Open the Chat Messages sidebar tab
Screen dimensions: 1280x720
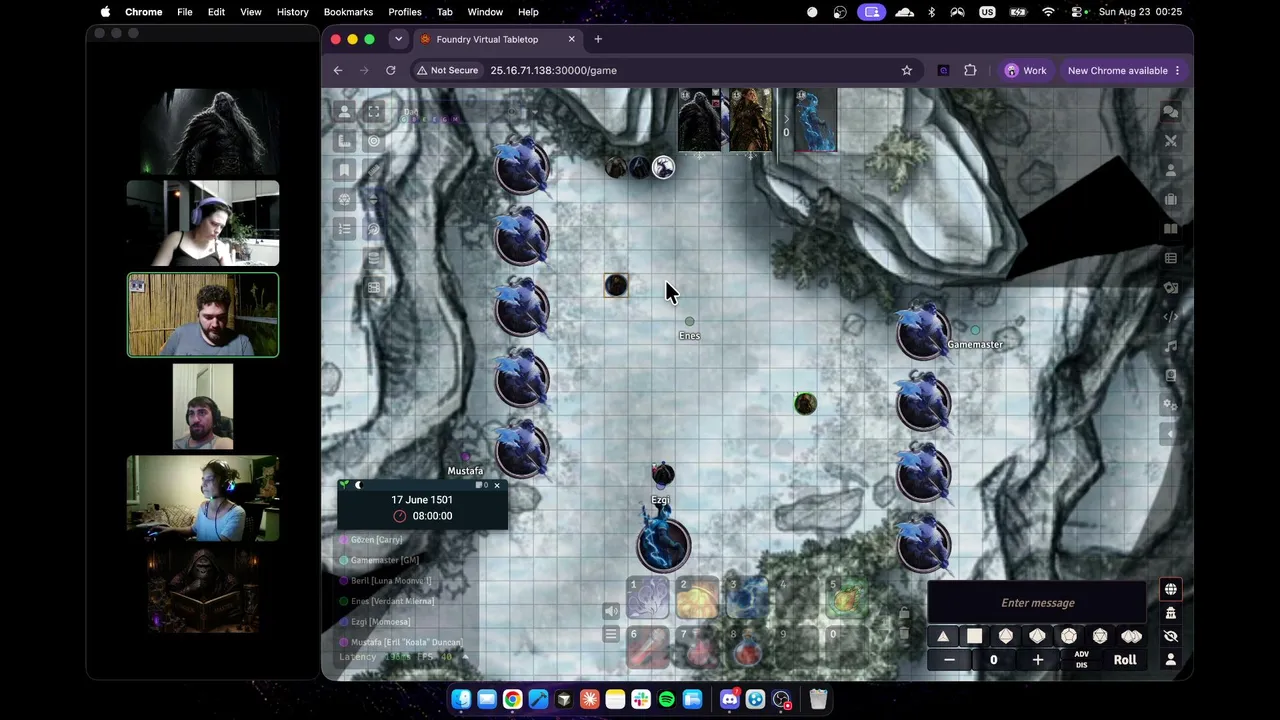tap(1171, 111)
